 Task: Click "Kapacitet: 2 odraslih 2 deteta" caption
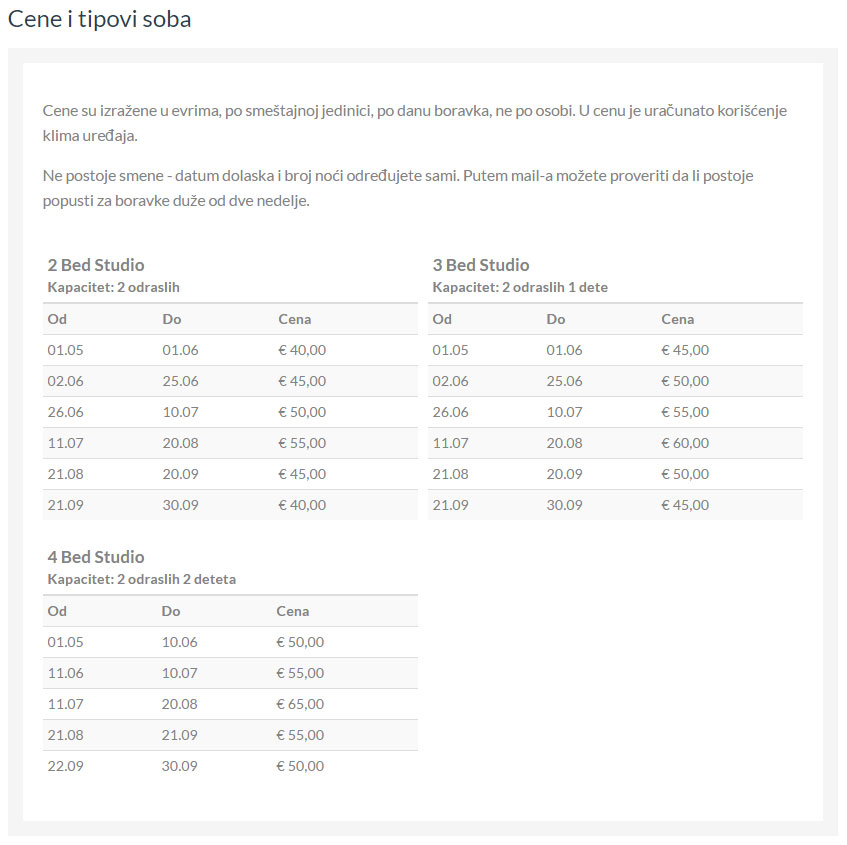coord(142,579)
